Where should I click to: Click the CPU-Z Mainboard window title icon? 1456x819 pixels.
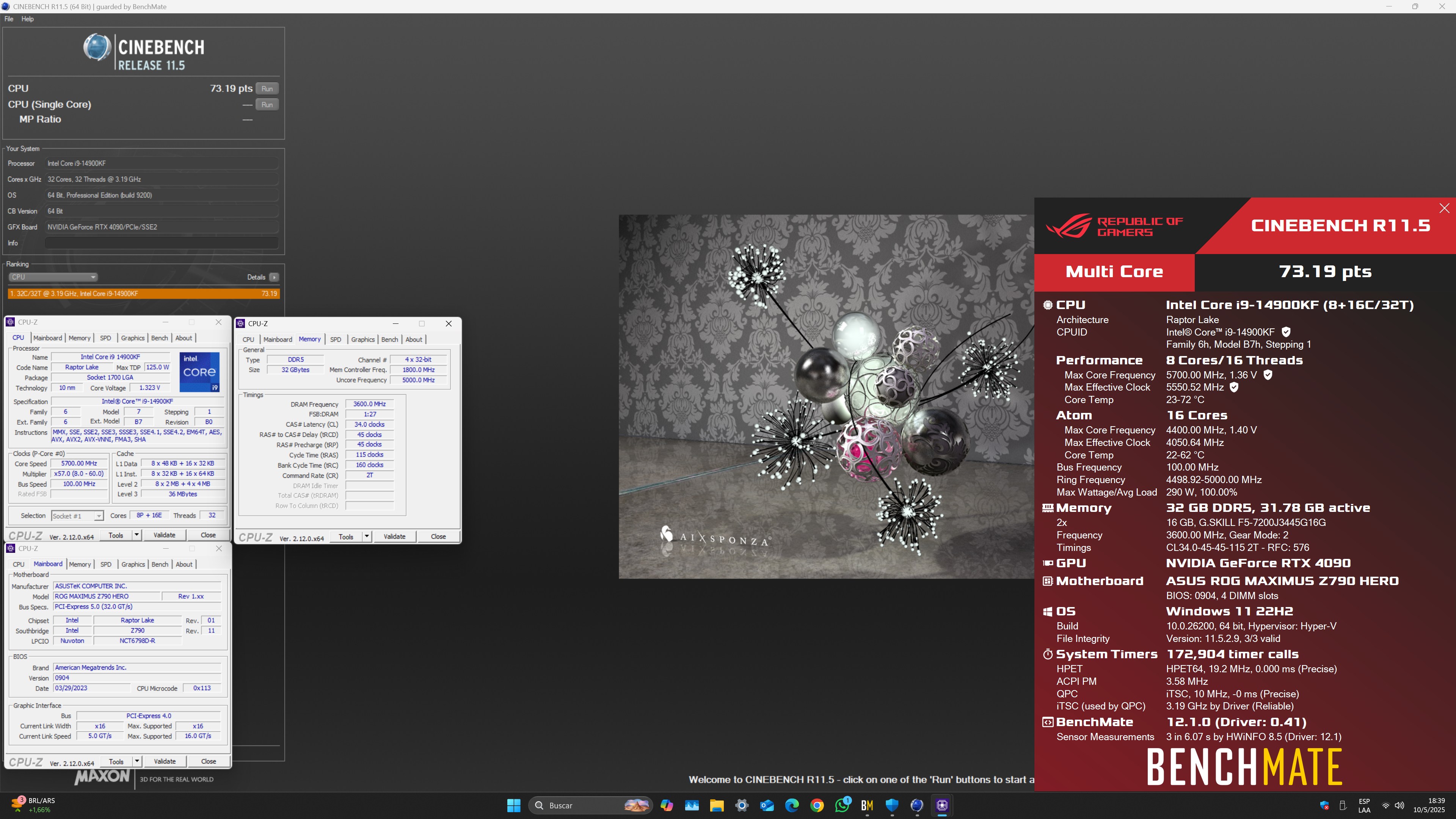click(10, 548)
